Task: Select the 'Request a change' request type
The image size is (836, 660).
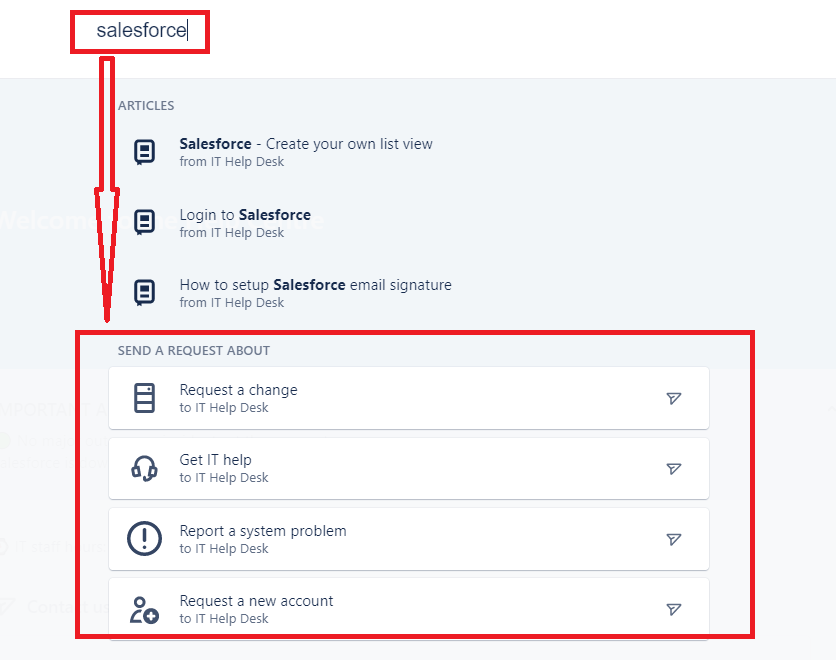Action: point(408,398)
